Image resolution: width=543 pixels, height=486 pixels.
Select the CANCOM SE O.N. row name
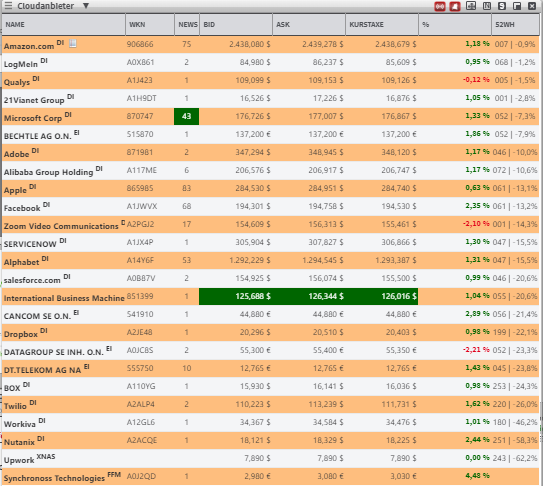tap(37, 316)
